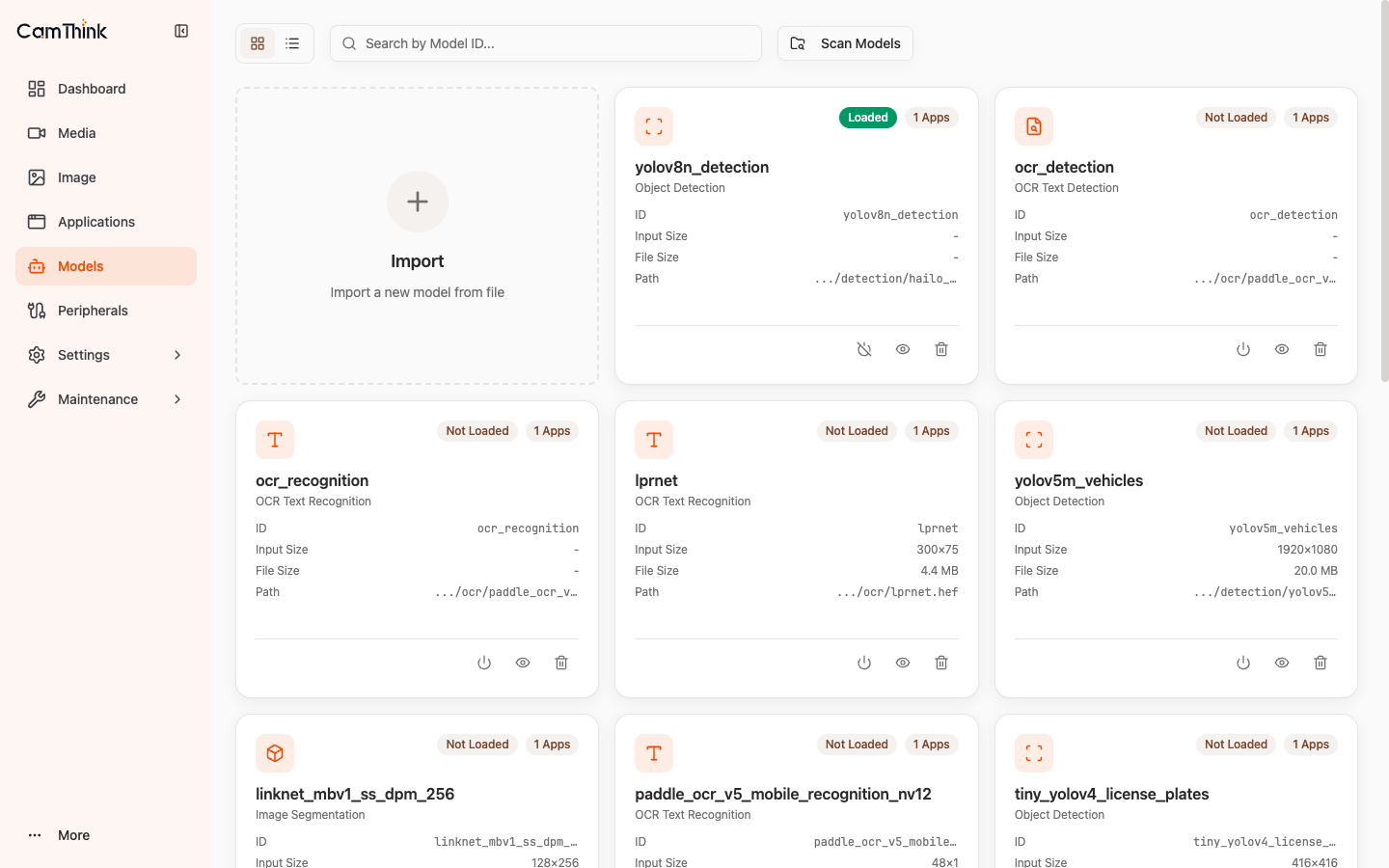The height and width of the screenshot is (868, 1389).
Task: Click the yolov5m_vehicles input size 1920×1080
Action: 1307,550
